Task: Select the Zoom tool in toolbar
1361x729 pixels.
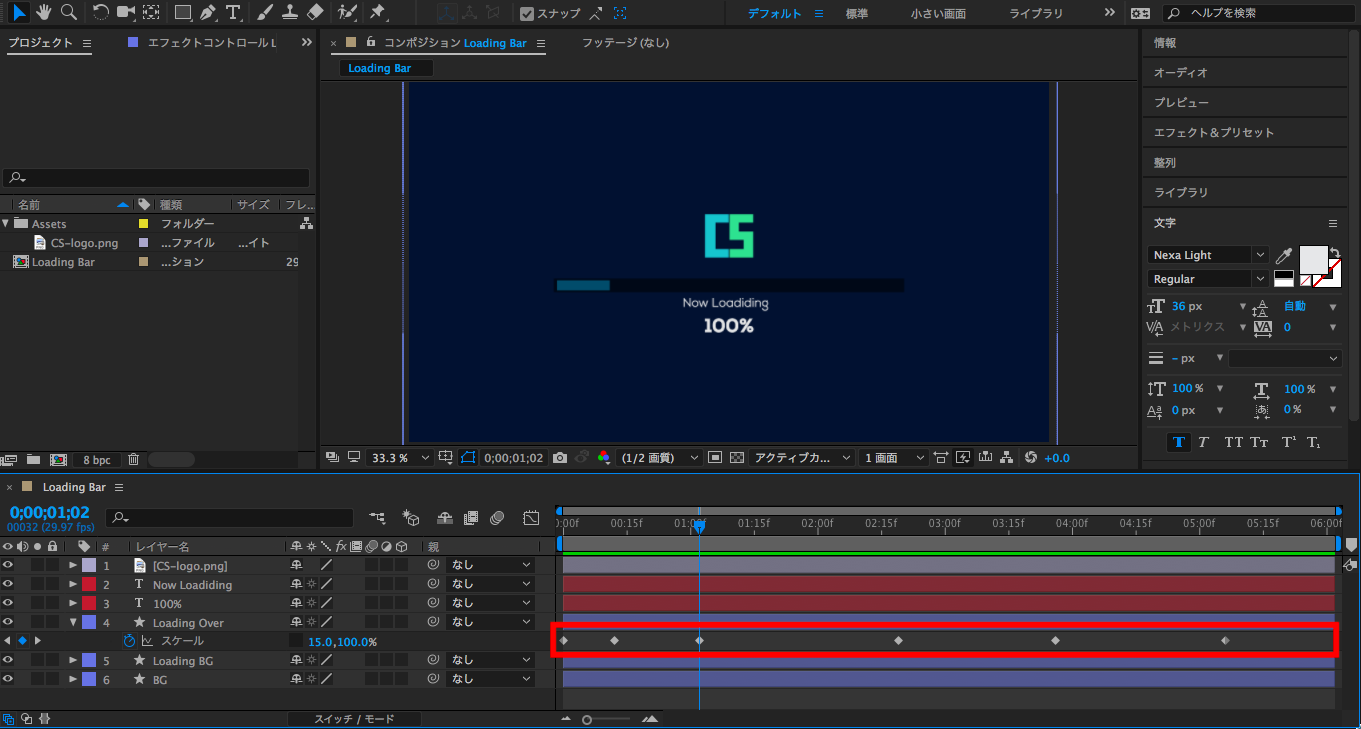Action: click(x=68, y=13)
